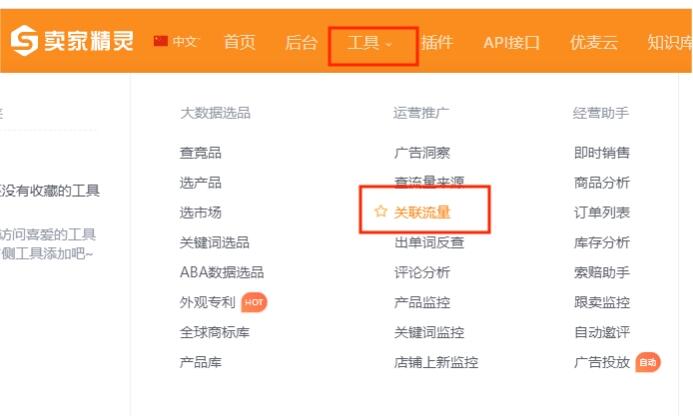Screen dimensions: 693x418
Task: Select the 查竞品 tool link
Action: 200,153
